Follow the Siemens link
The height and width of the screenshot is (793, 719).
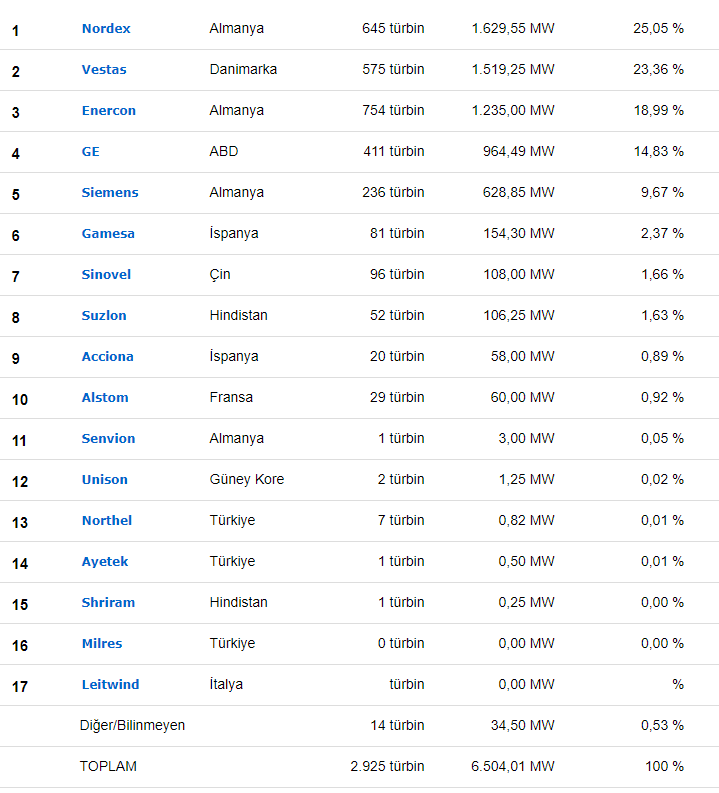(x=110, y=193)
